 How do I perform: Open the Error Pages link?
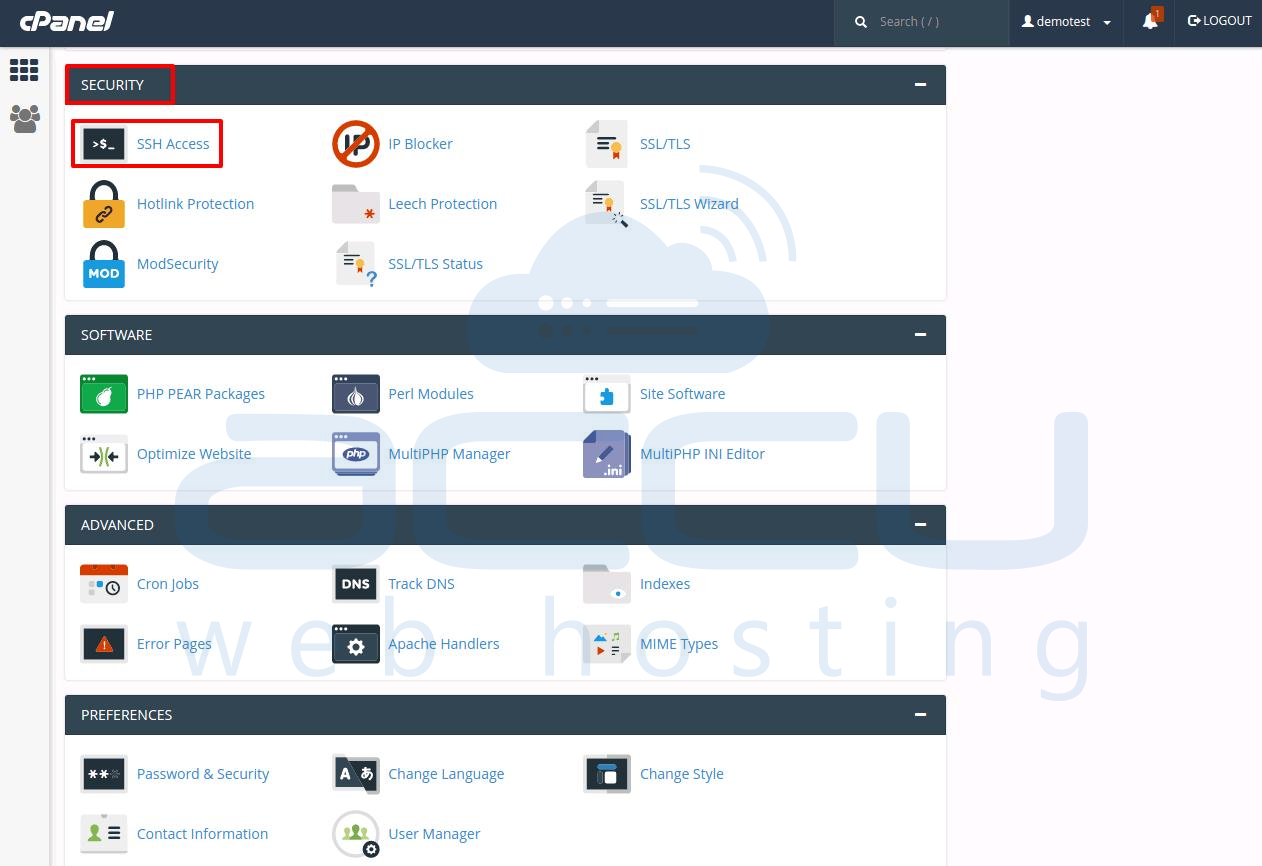[x=174, y=644]
